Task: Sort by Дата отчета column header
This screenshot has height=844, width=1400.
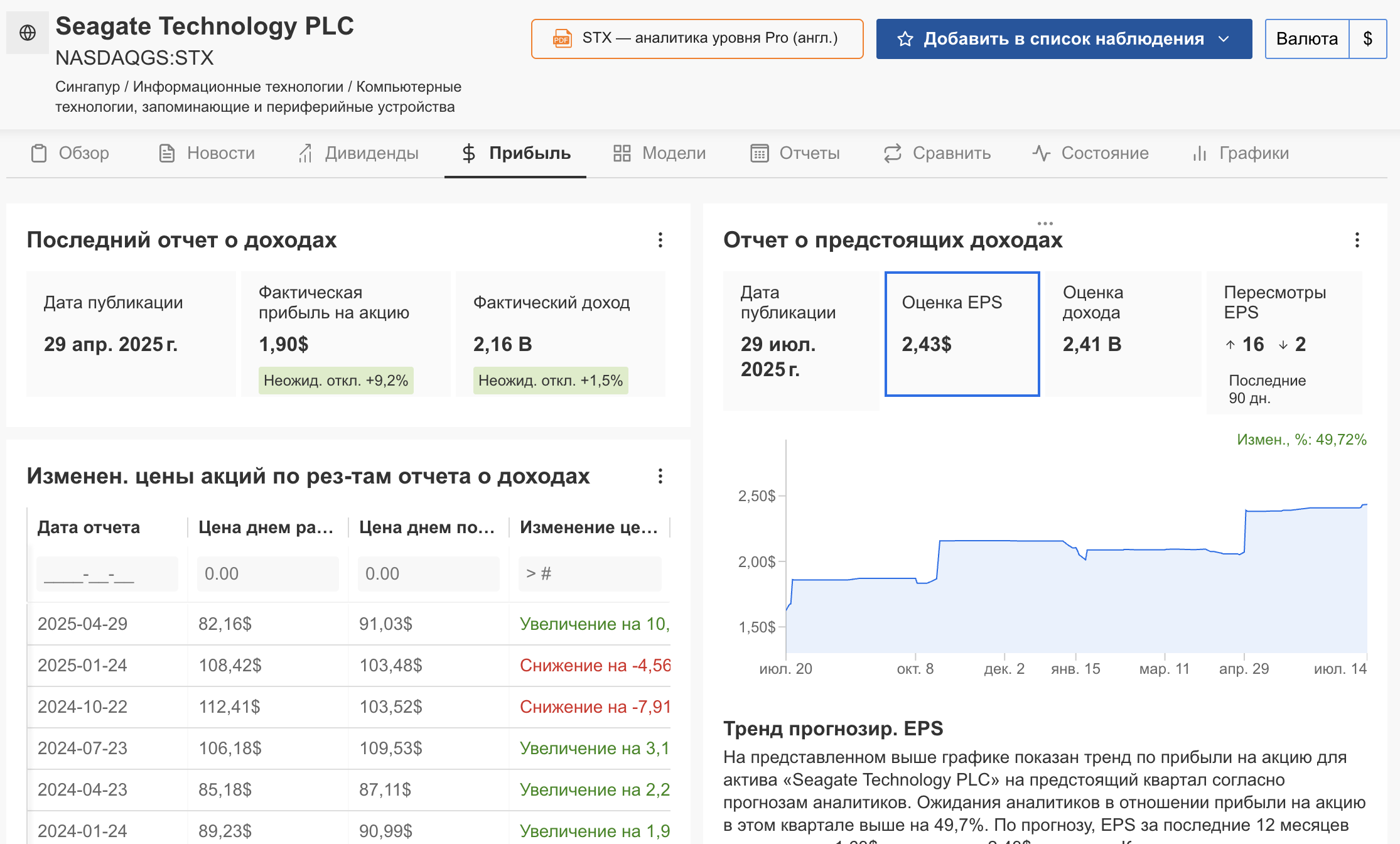Action: (89, 527)
